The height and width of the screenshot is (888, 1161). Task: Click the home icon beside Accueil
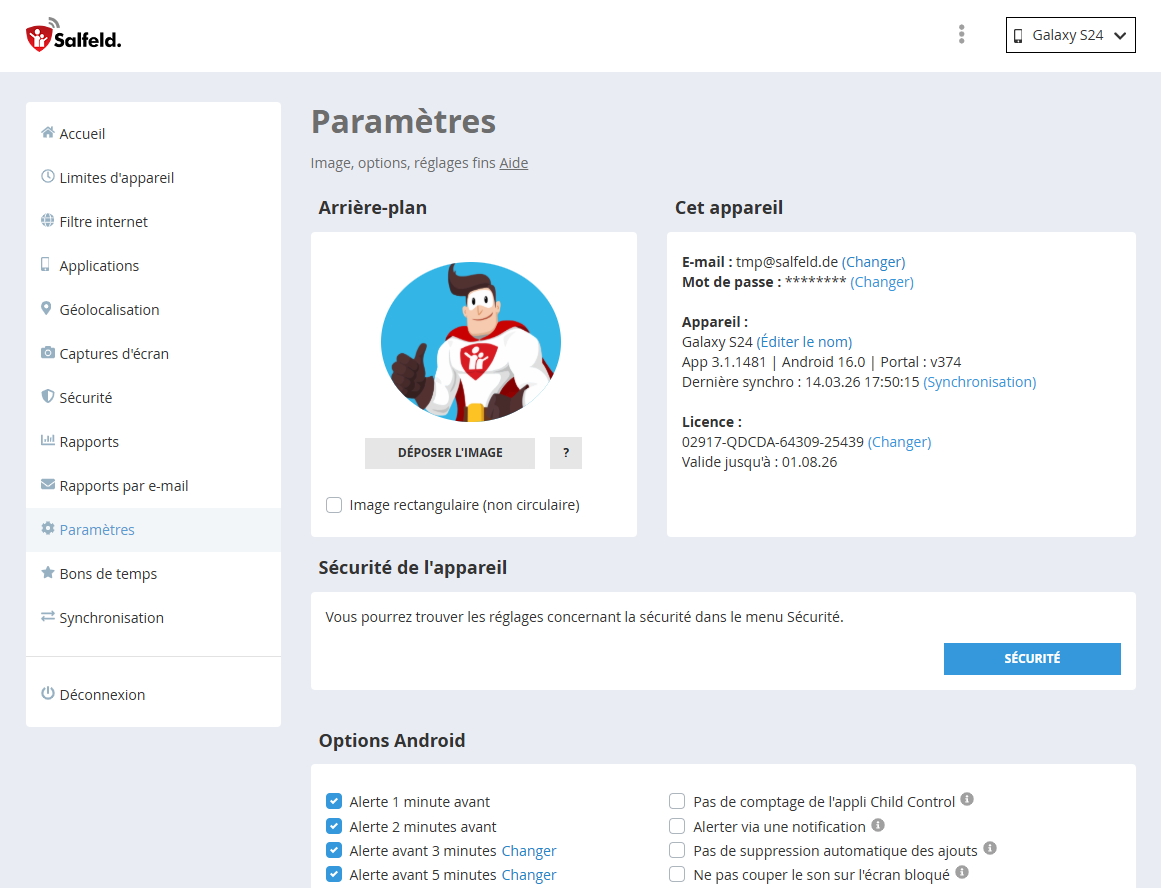pos(47,133)
